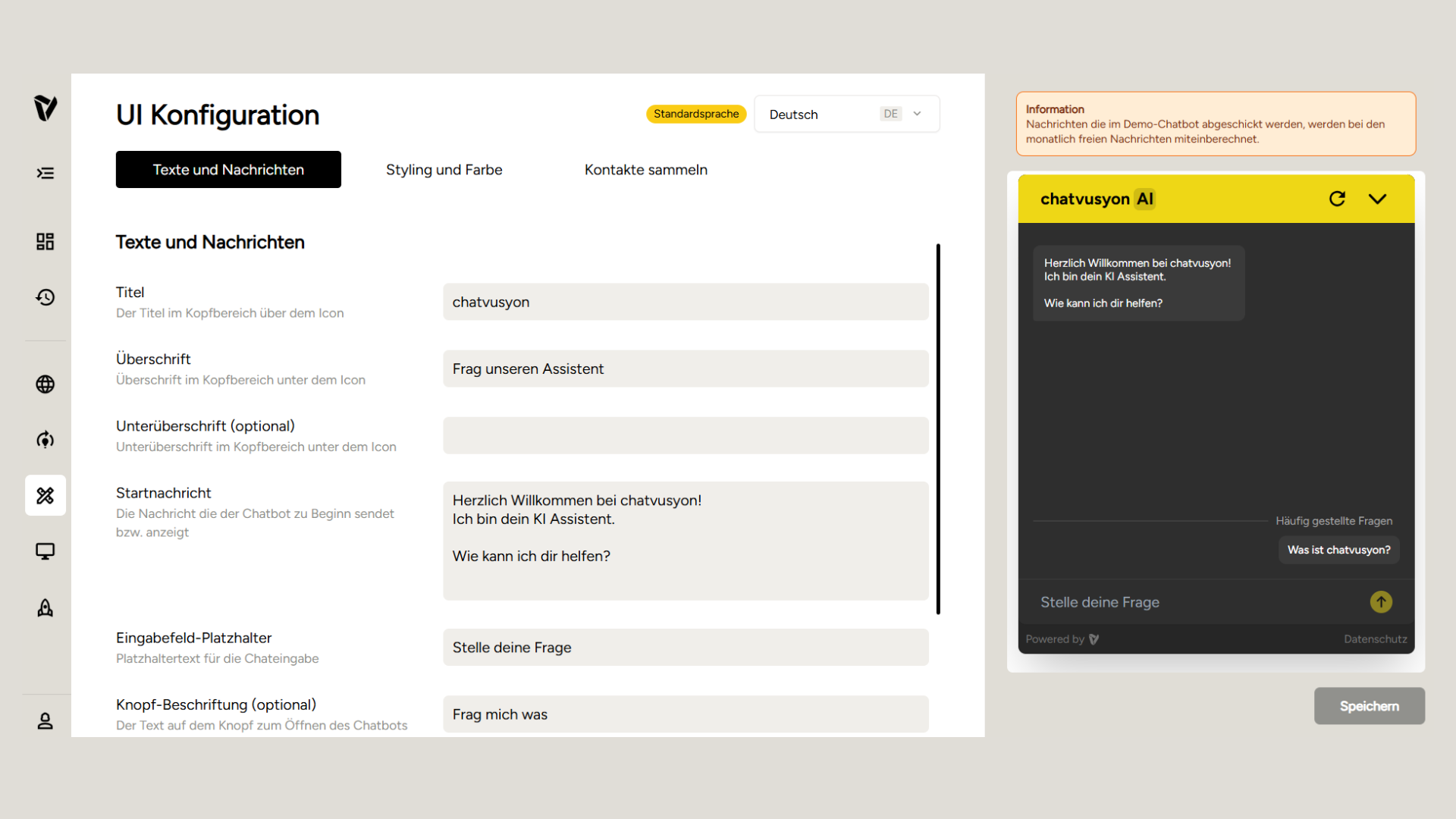Select Texte und Nachrichten tab
The image size is (1456, 819).
click(228, 170)
